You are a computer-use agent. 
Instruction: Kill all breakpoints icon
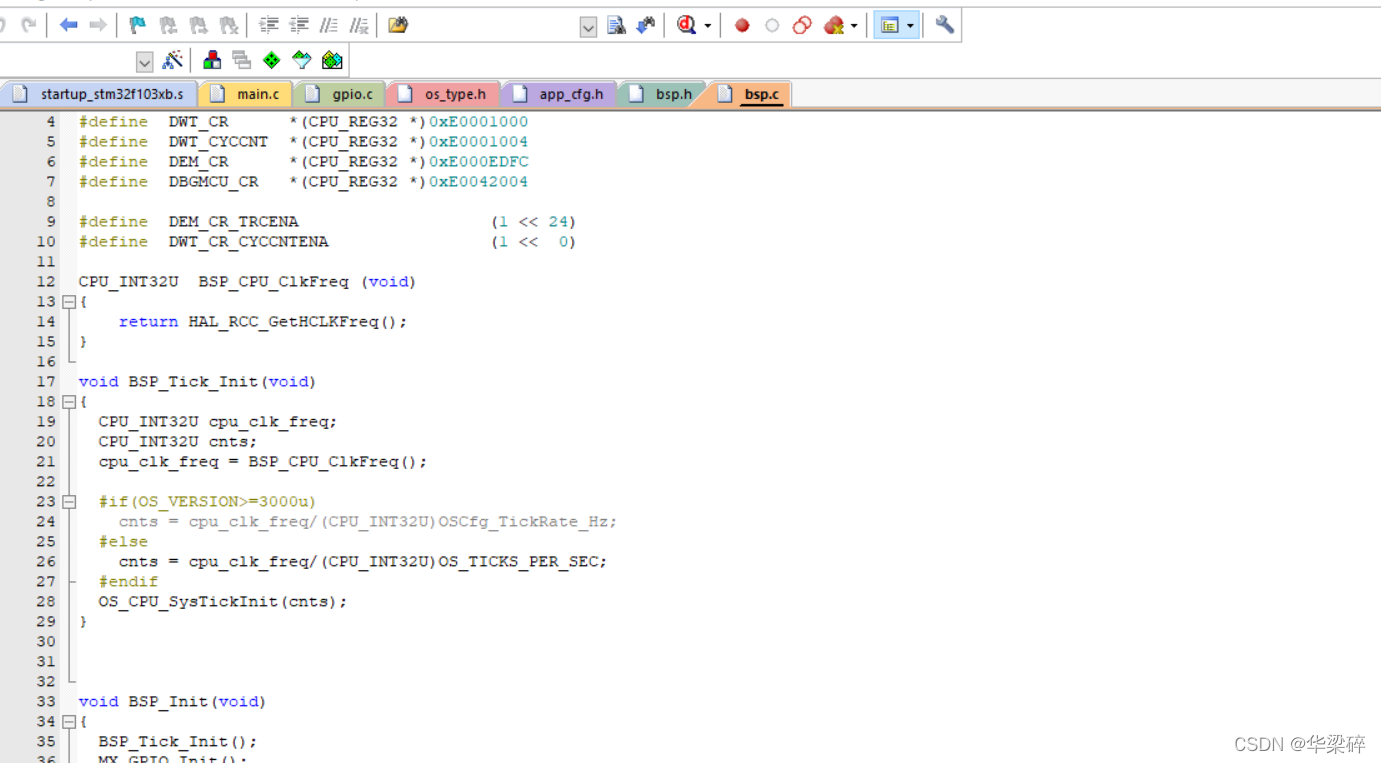[834, 25]
